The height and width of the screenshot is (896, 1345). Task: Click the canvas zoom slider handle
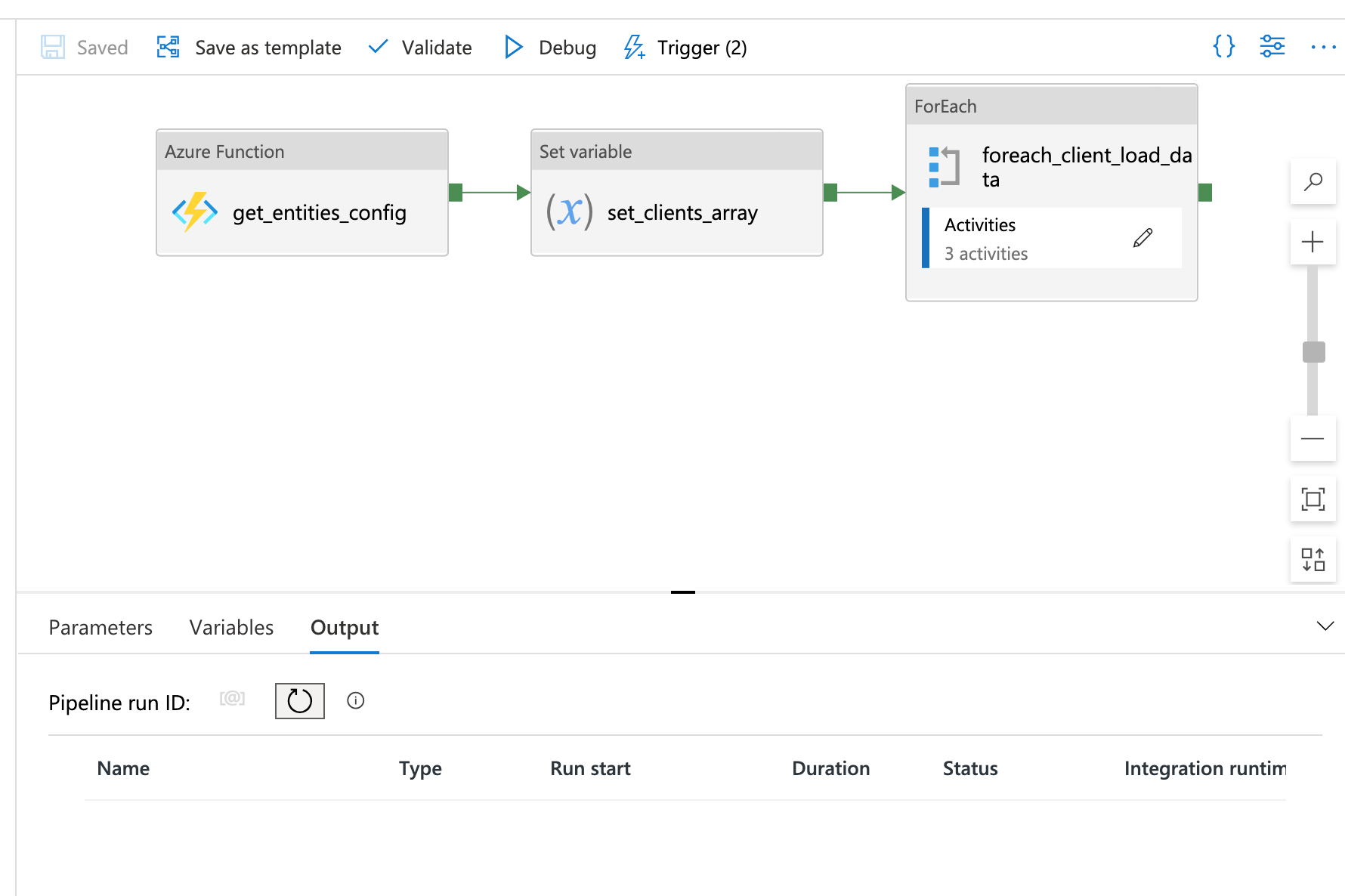[1313, 352]
